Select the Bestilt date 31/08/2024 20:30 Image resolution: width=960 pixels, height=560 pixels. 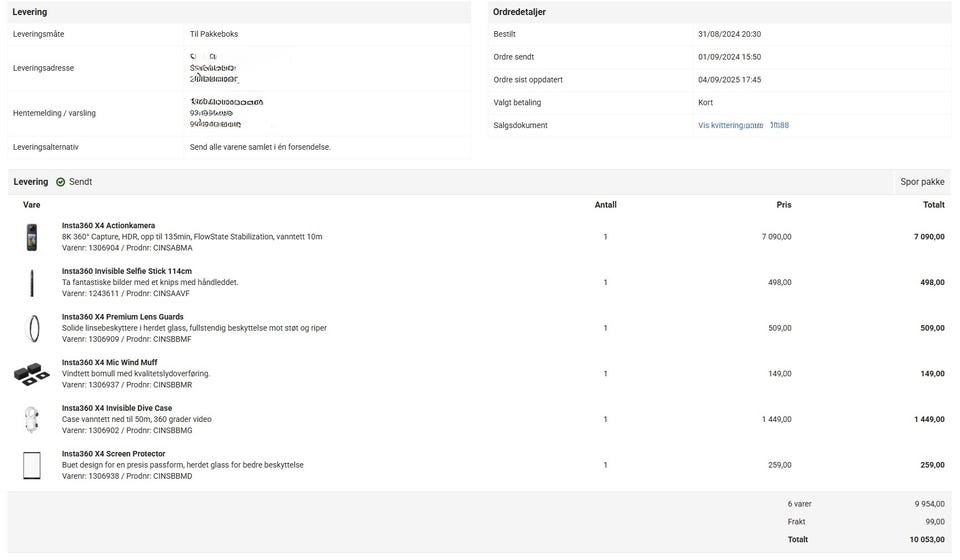(729, 34)
